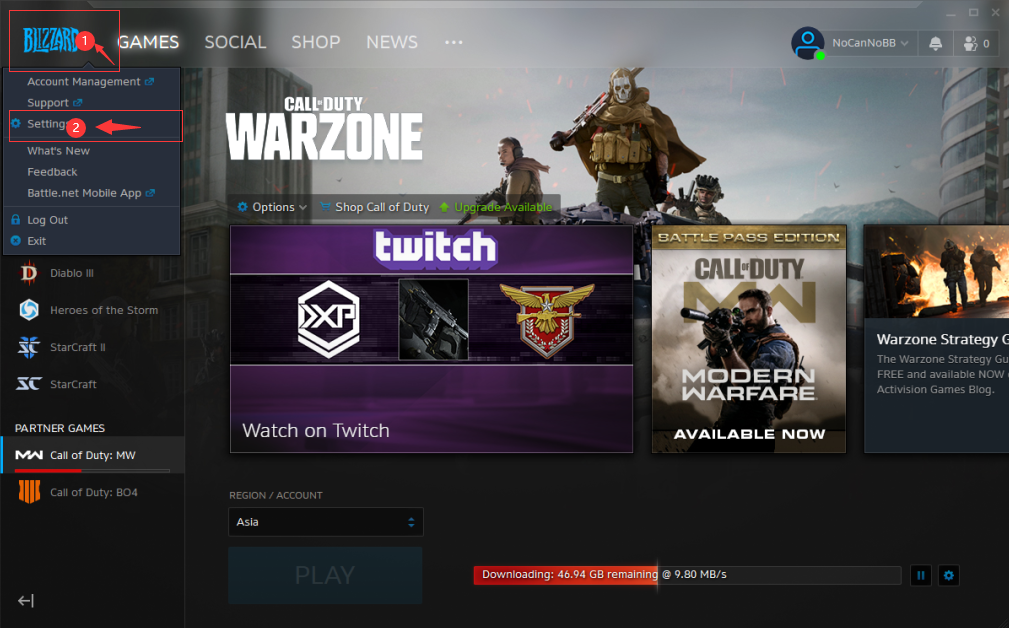Open the Region/Account dropdown showing Asia
The height and width of the screenshot is (628, 1009).
325,522
